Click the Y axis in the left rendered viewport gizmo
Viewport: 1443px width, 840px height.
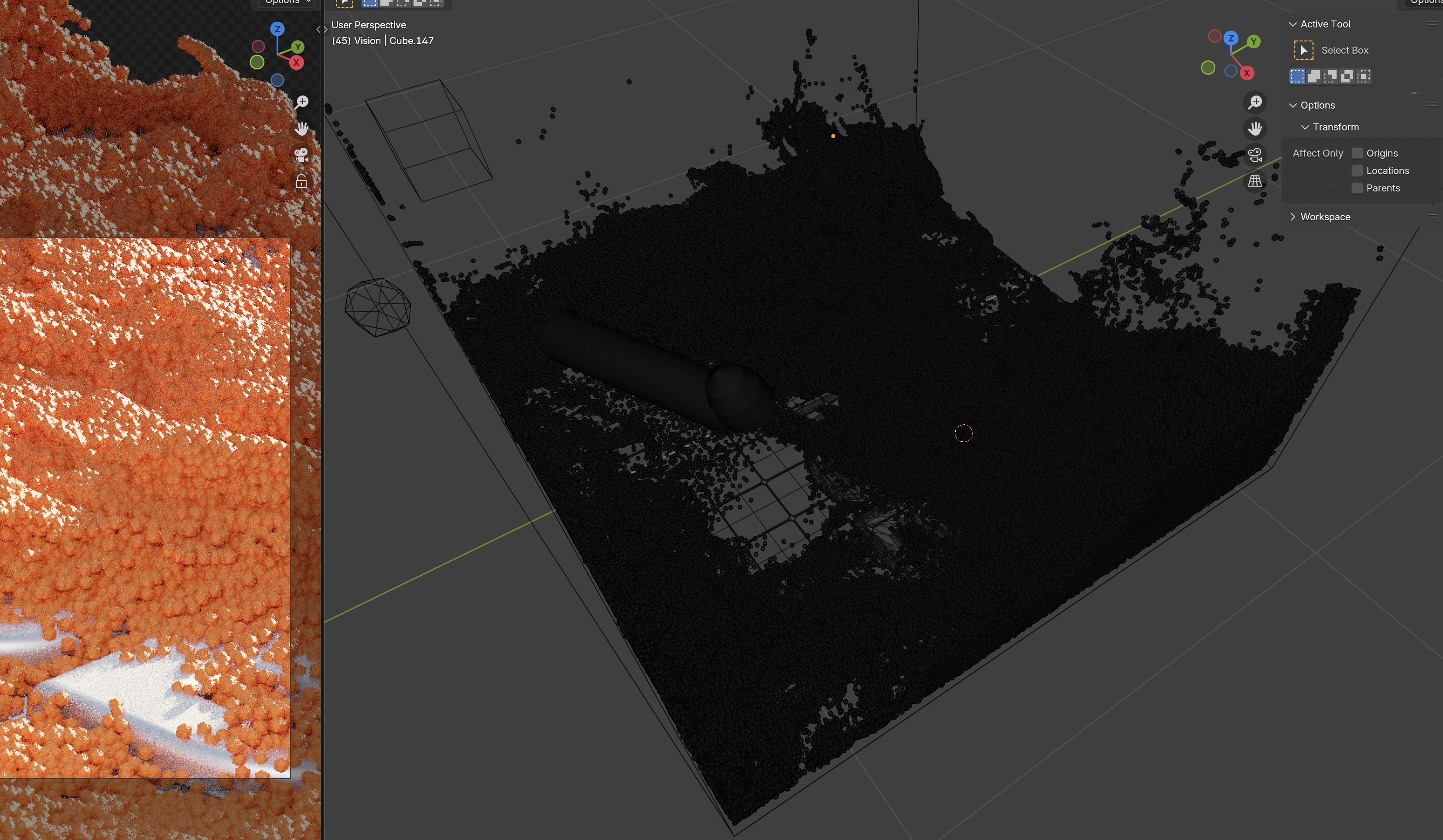coord(297,47)
